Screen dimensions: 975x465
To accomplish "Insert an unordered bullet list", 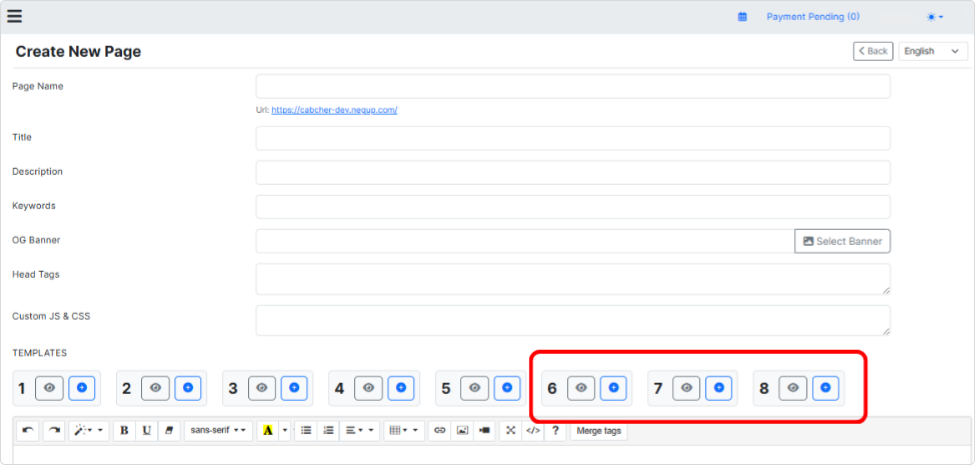I will pyautogui.click(x=306, y=430).
